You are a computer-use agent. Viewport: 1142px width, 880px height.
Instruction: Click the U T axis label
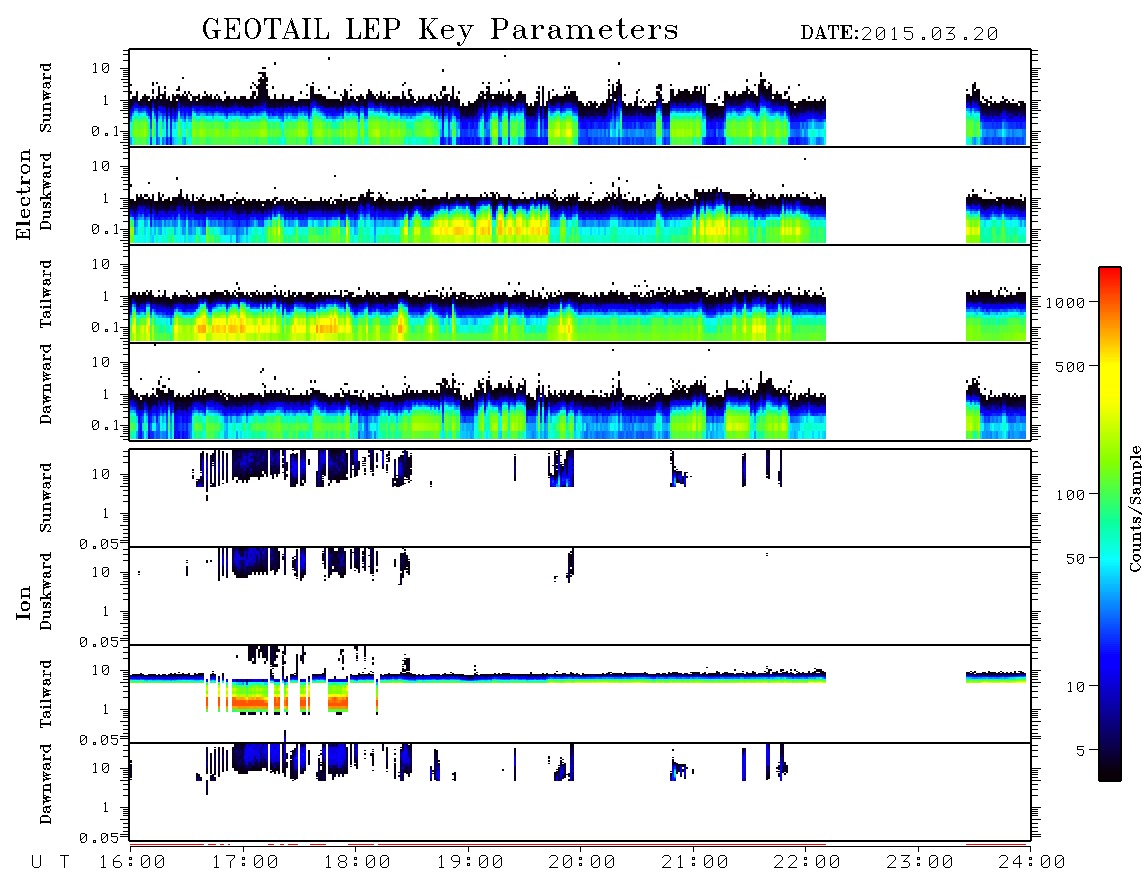(50, 862)
